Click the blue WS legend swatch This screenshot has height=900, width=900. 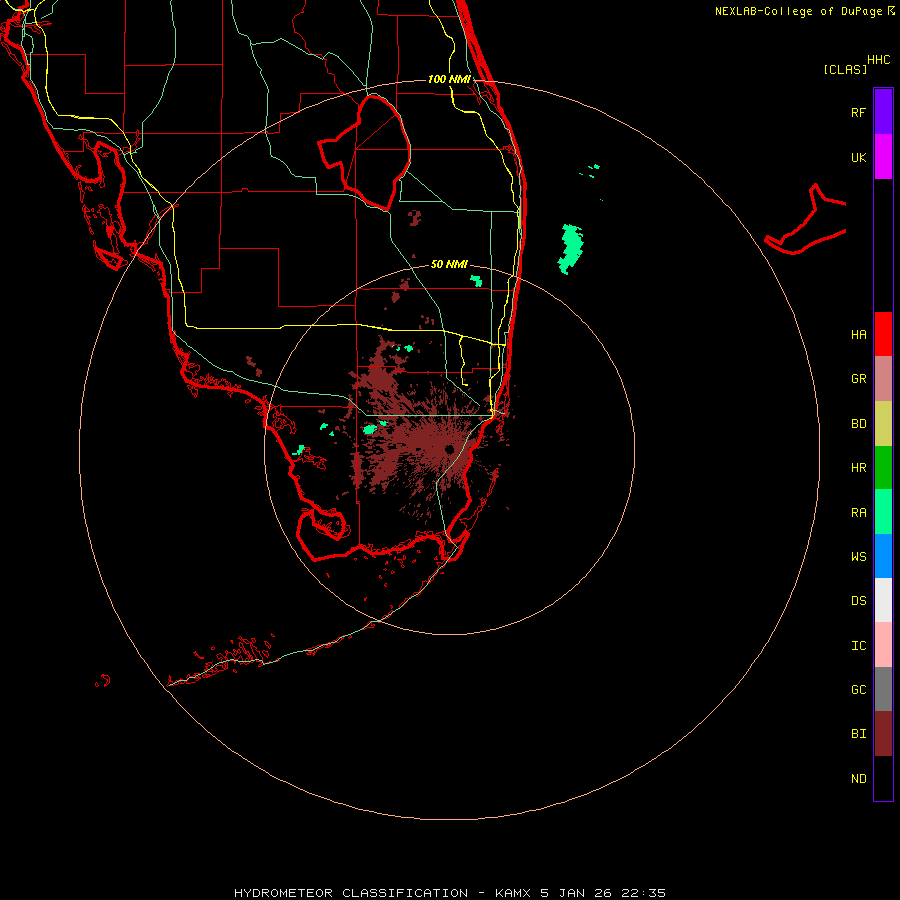pos(883,556)
